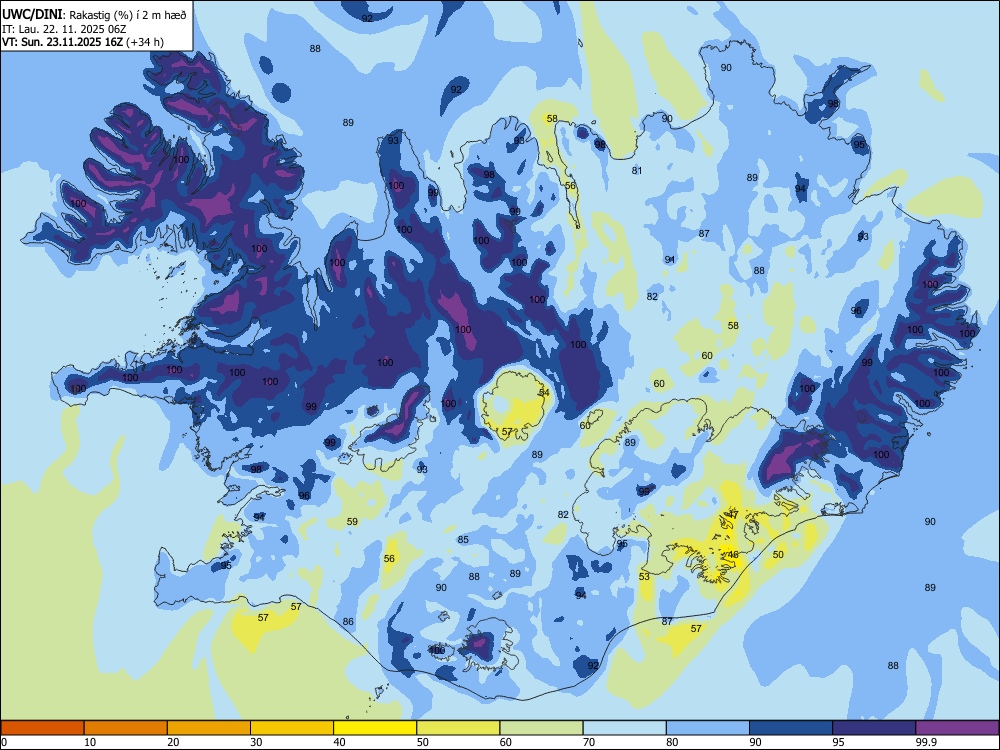Click the legend label 10

pos(90,742)
